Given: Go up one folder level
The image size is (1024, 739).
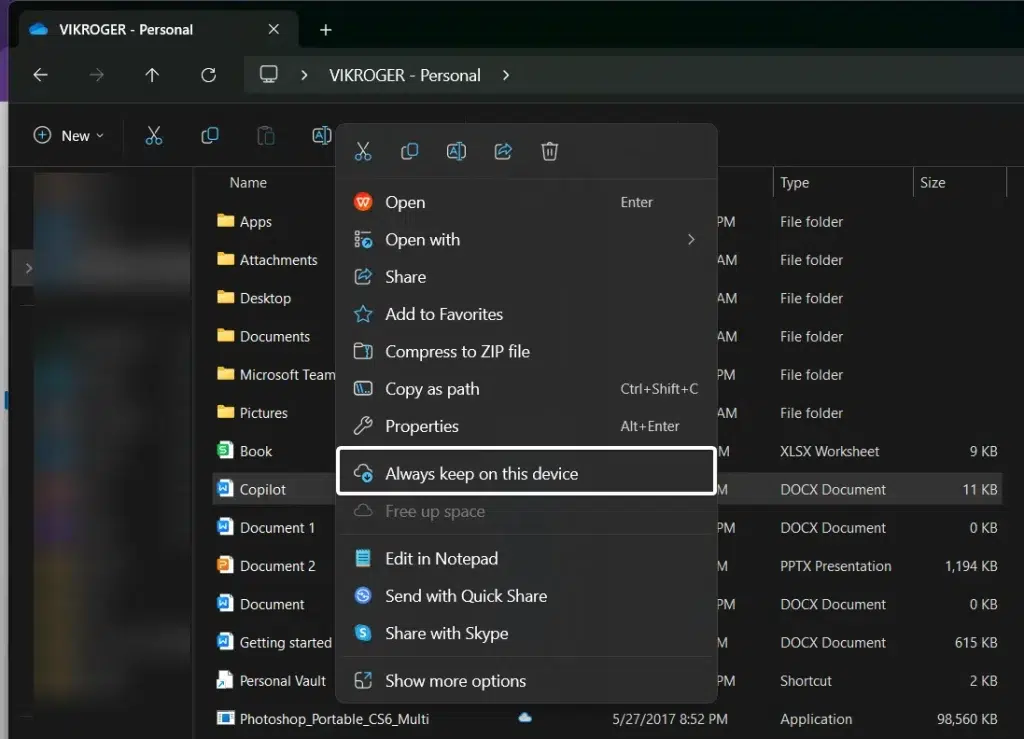Looking at the screenshot, I should 152,75.
